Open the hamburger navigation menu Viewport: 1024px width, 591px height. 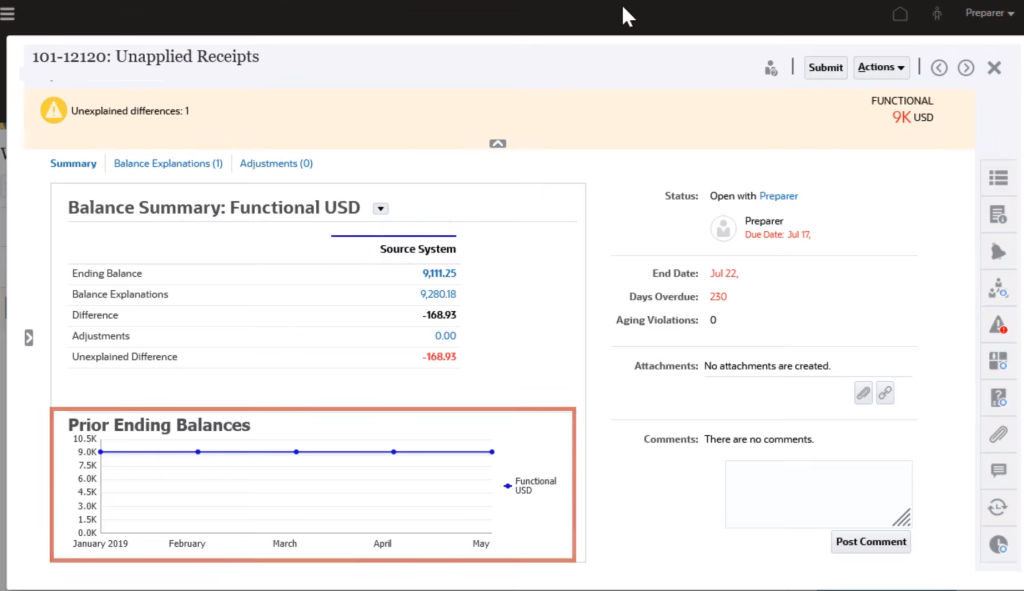click(8, 13)
